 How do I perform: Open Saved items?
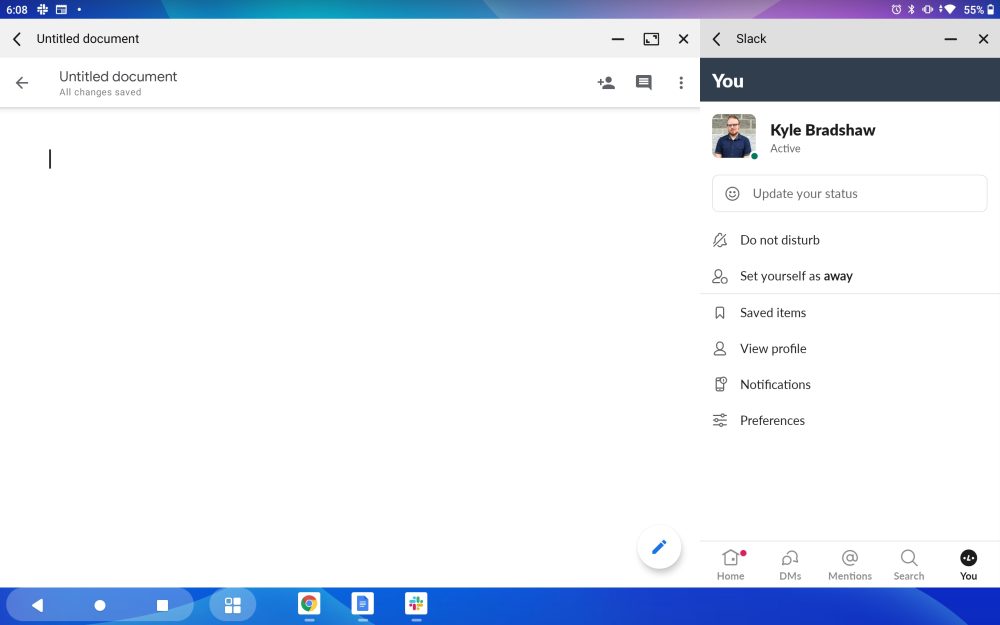pyautogui.click(x=772, y=313)
